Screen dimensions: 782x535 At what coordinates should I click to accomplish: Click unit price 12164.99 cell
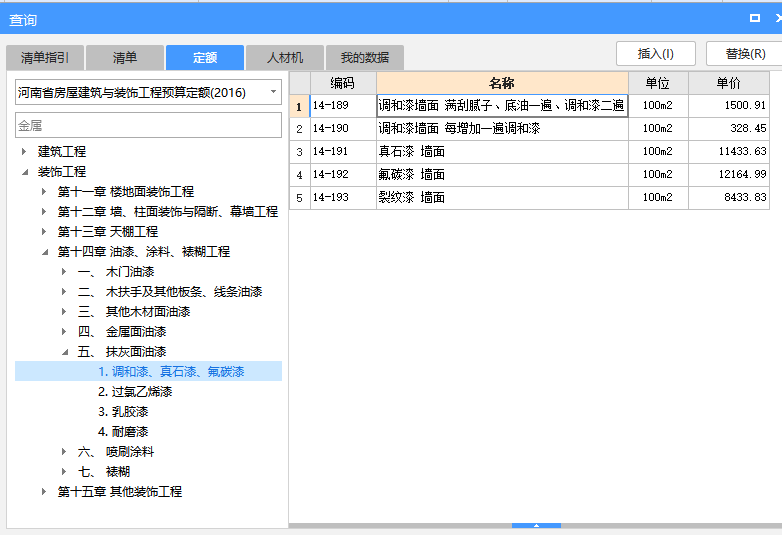729,175
